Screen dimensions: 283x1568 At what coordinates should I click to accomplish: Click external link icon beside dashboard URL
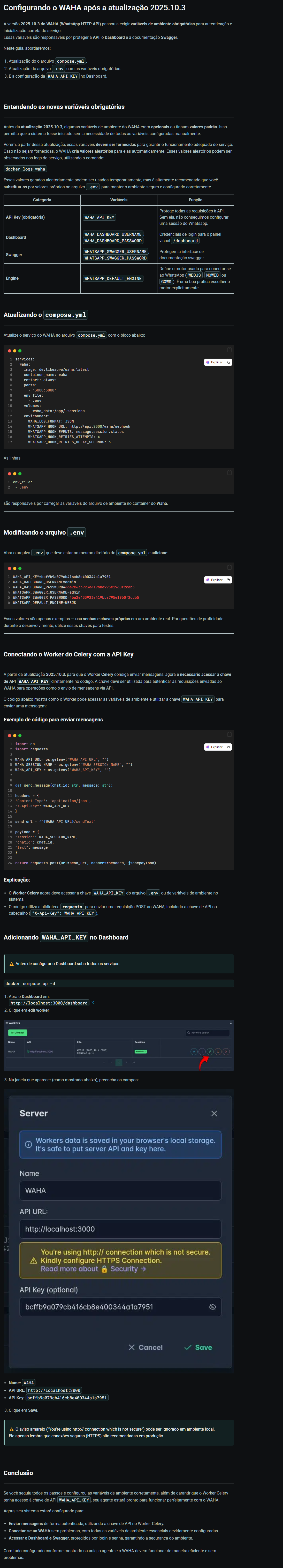(x=93, y=1003)
